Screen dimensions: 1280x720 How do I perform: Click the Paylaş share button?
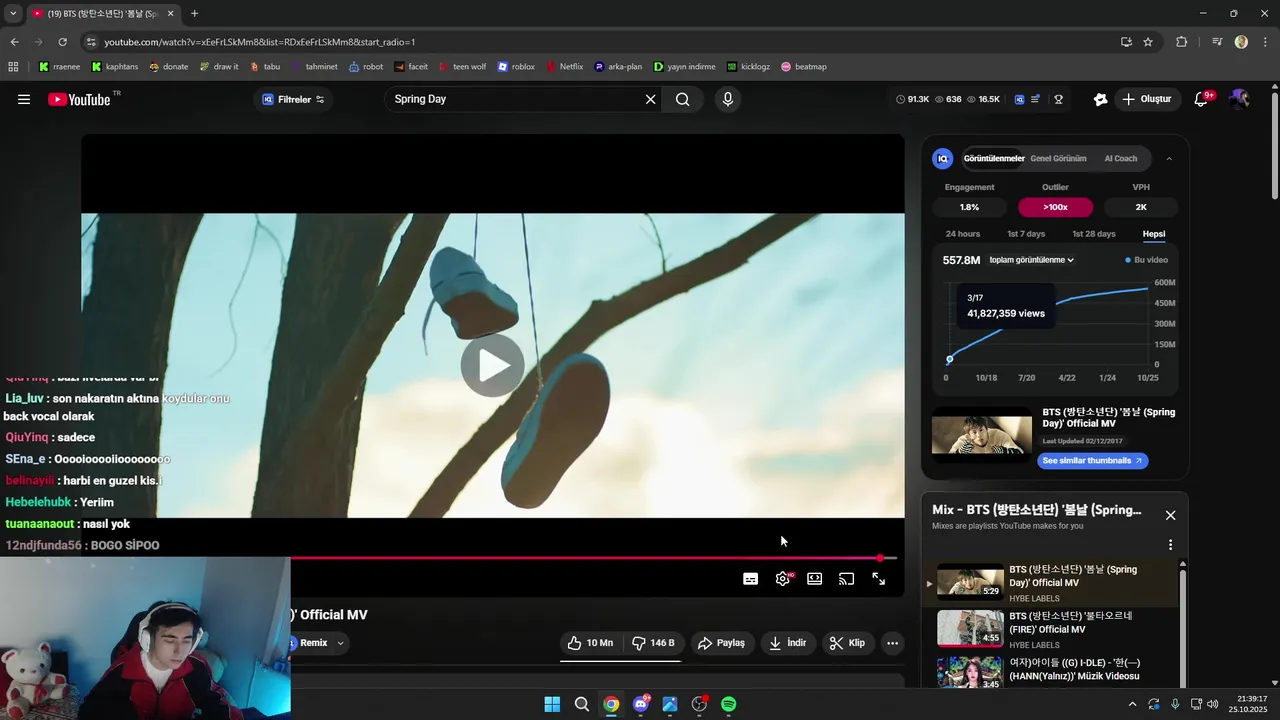tap(721, 643)
